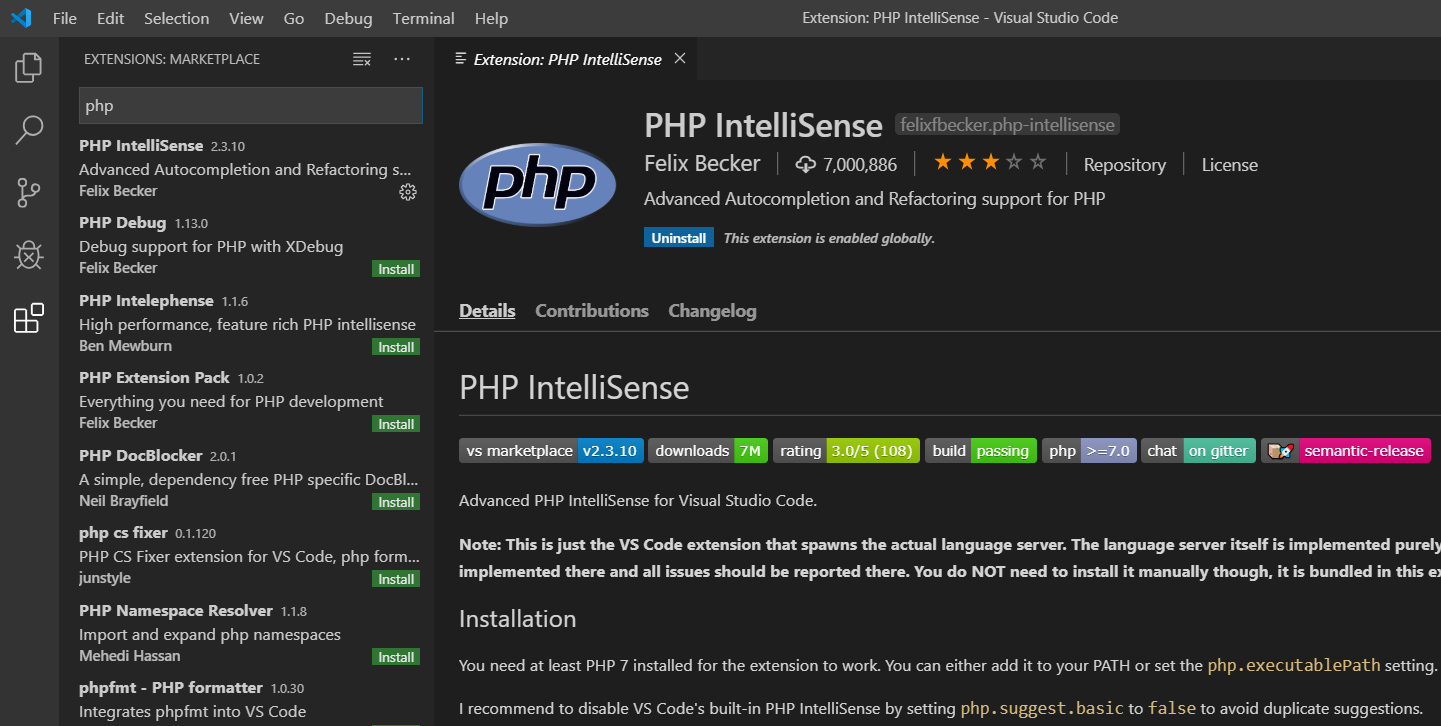Click the downloads 7M badge
This screenshot has height=726, width=1441.
click(x=708, y=451)
